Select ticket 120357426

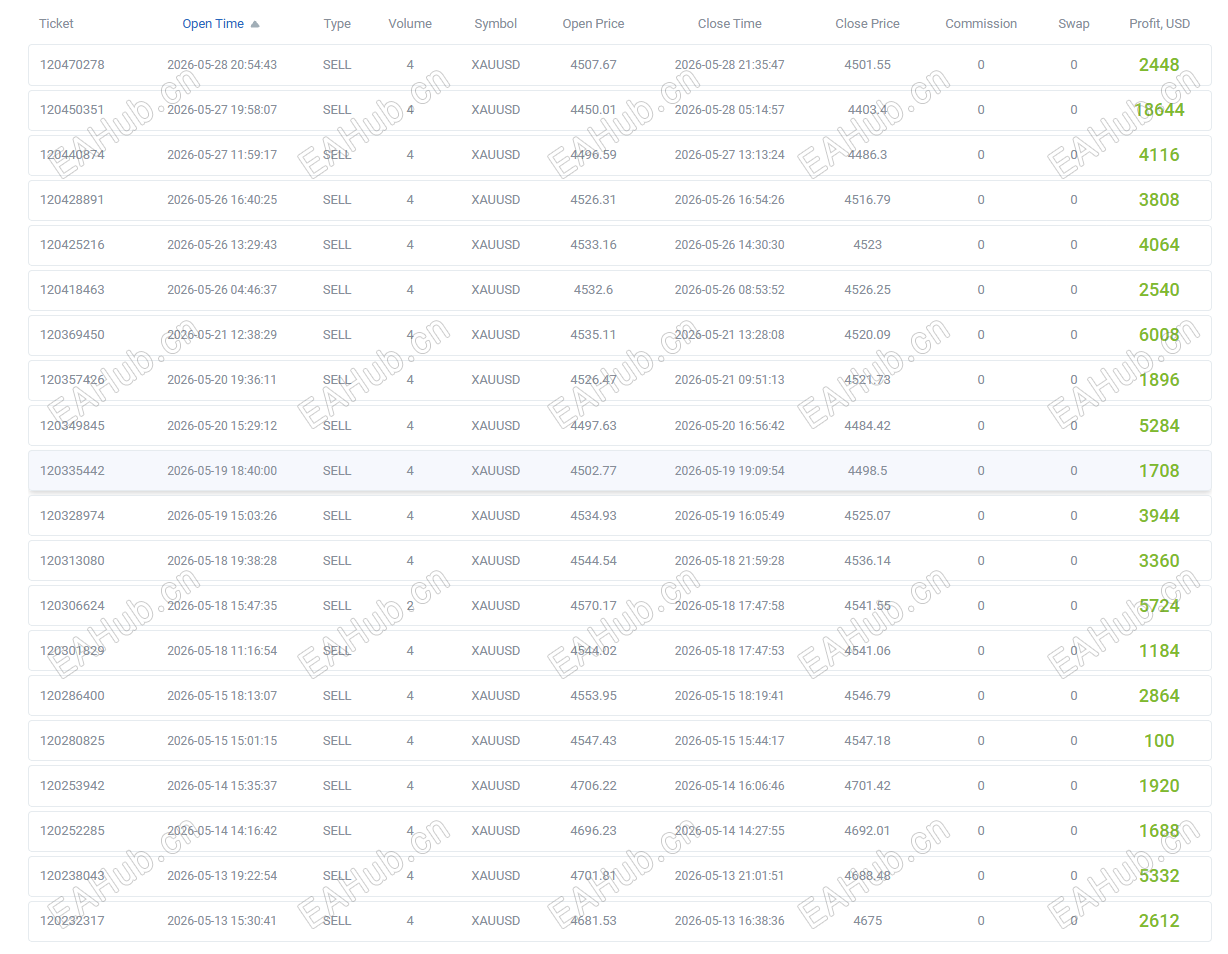72,380
